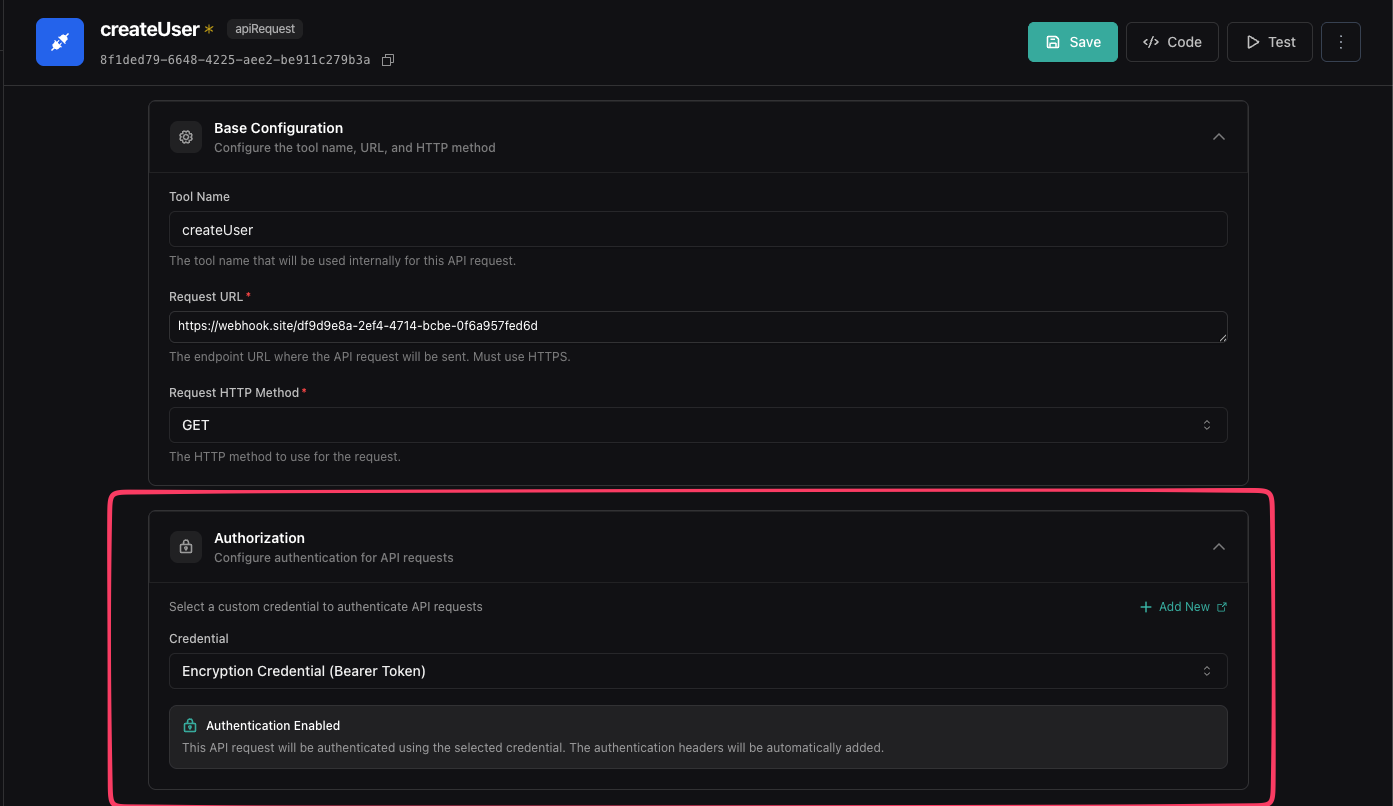Collapse the Base Configuration section

click(x=1218, y=136)
